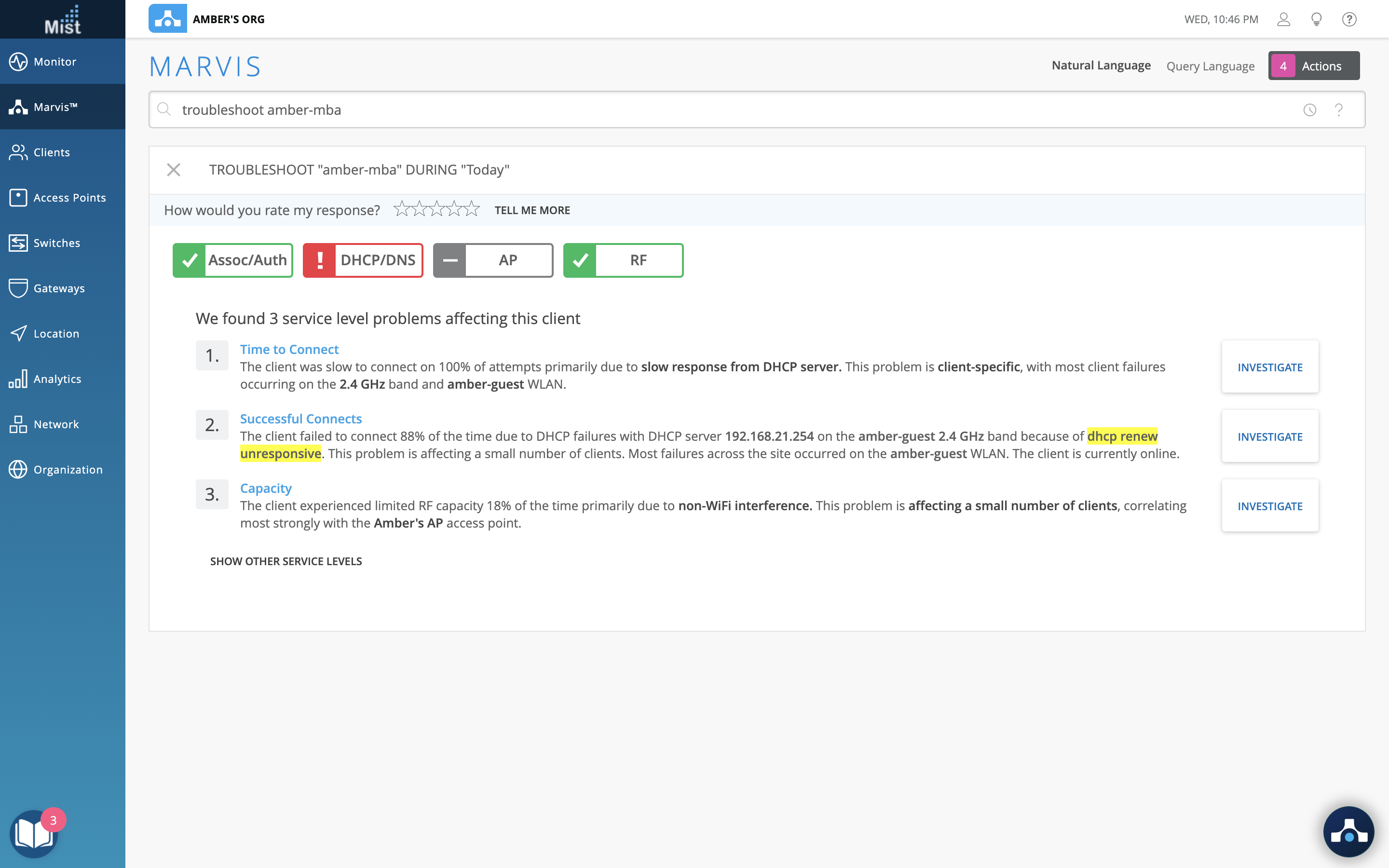Expand Show Other Service Levels
This screenshot has width=1389, height=868.
(x=286, y=561)
